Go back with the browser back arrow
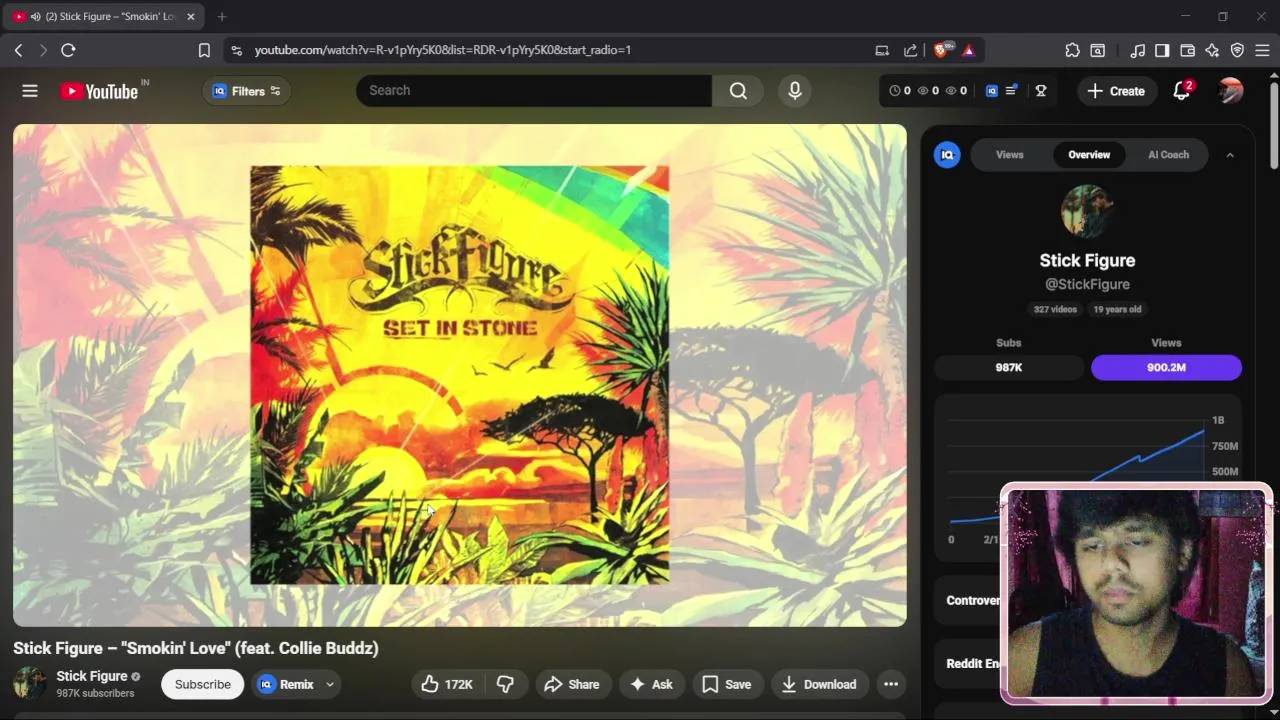The width and height of the screenshot is (1280, 720). click(x=18, y=50)
